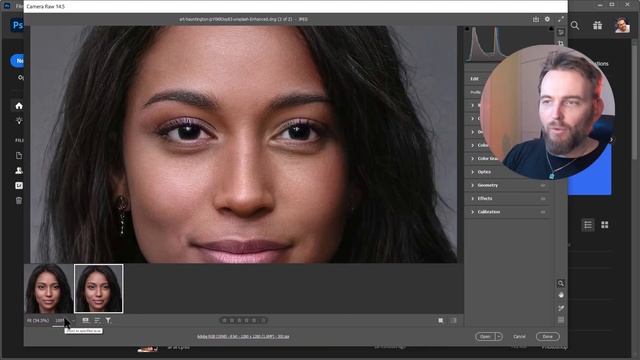Expand the Color Grading panel
Screen dimensions: 640x360
[x=473, y=158]
